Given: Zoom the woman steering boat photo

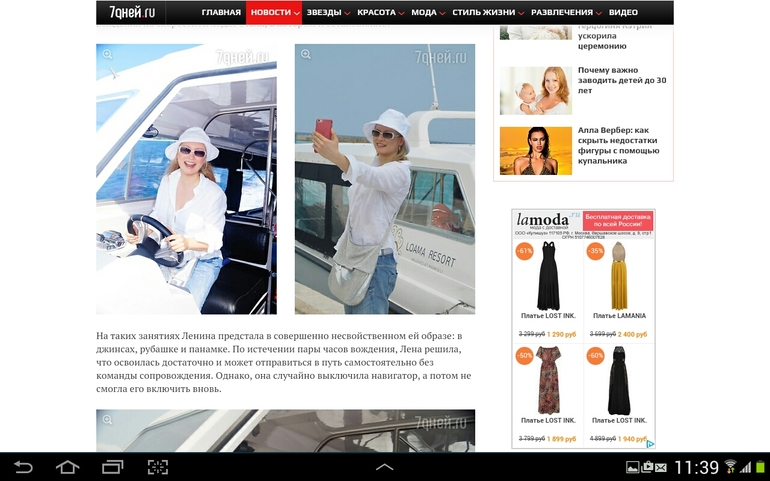Looking at the screenshot, I should tap(107, 54).
